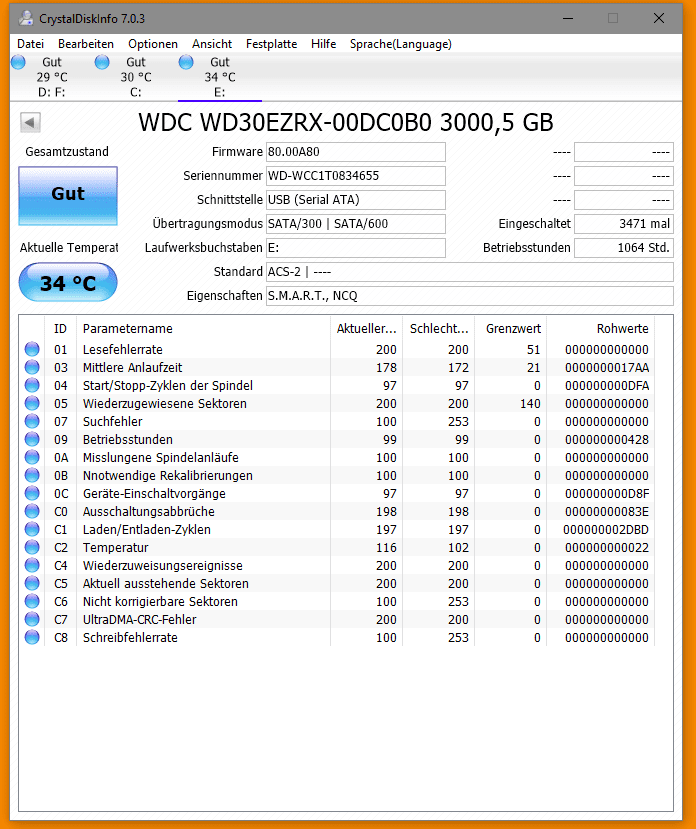Click the orb beside Nicht korrigierbare Sektoren
696x829 pixels.
click(32, 601)
